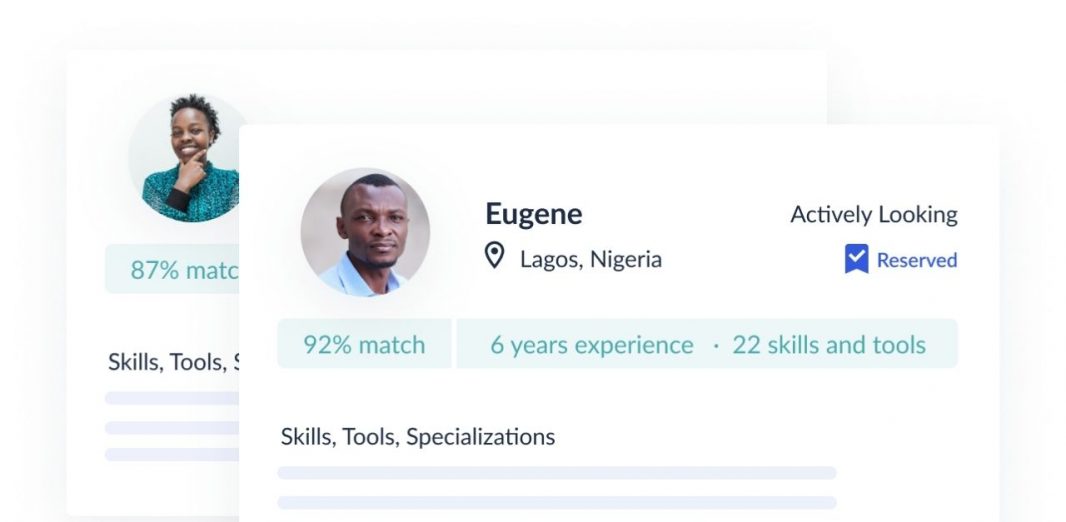Viewport: 1066px width, 522px height.
Task: Click the first skills placeholder bar on Eugene's card
Action: [x=557, y=473]
